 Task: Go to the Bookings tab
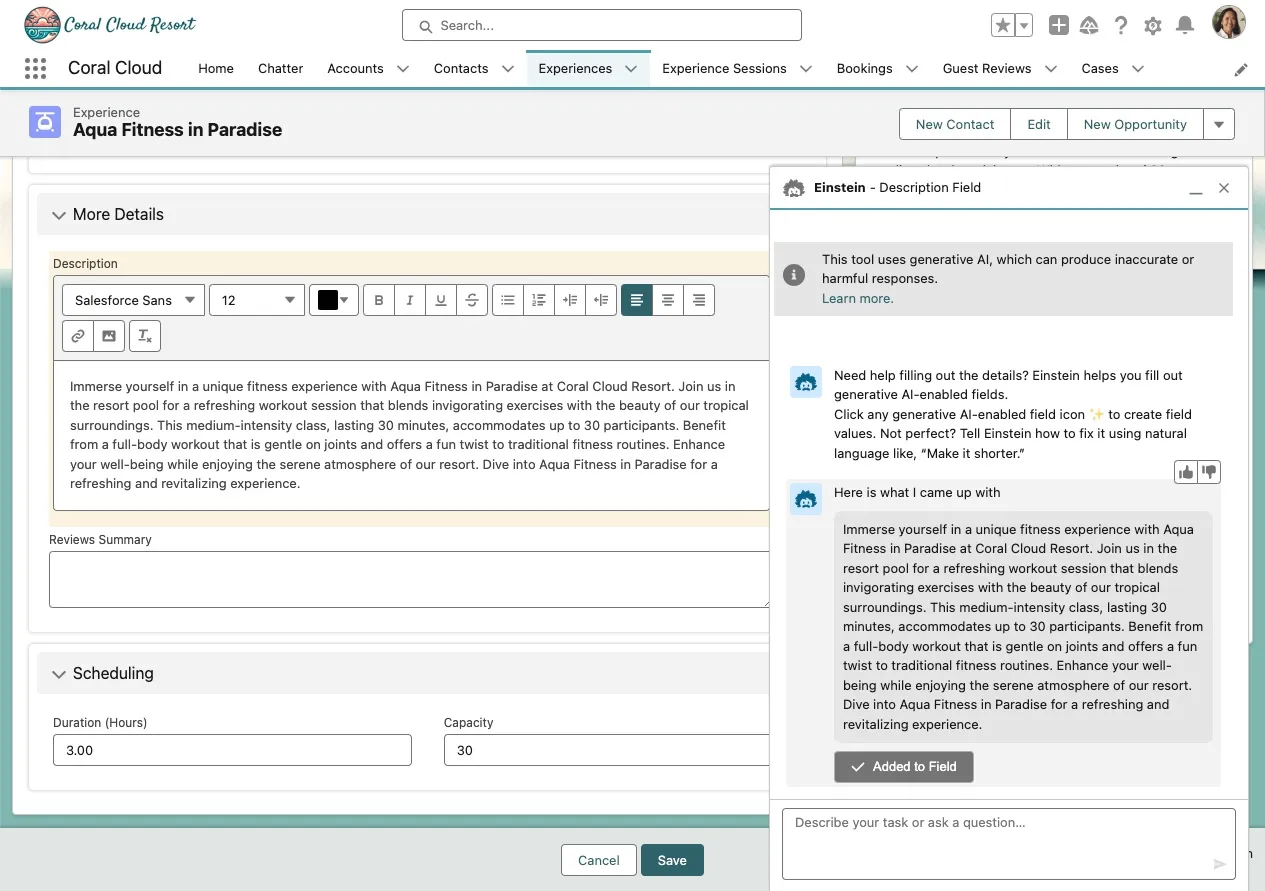[x=864, y=68]
